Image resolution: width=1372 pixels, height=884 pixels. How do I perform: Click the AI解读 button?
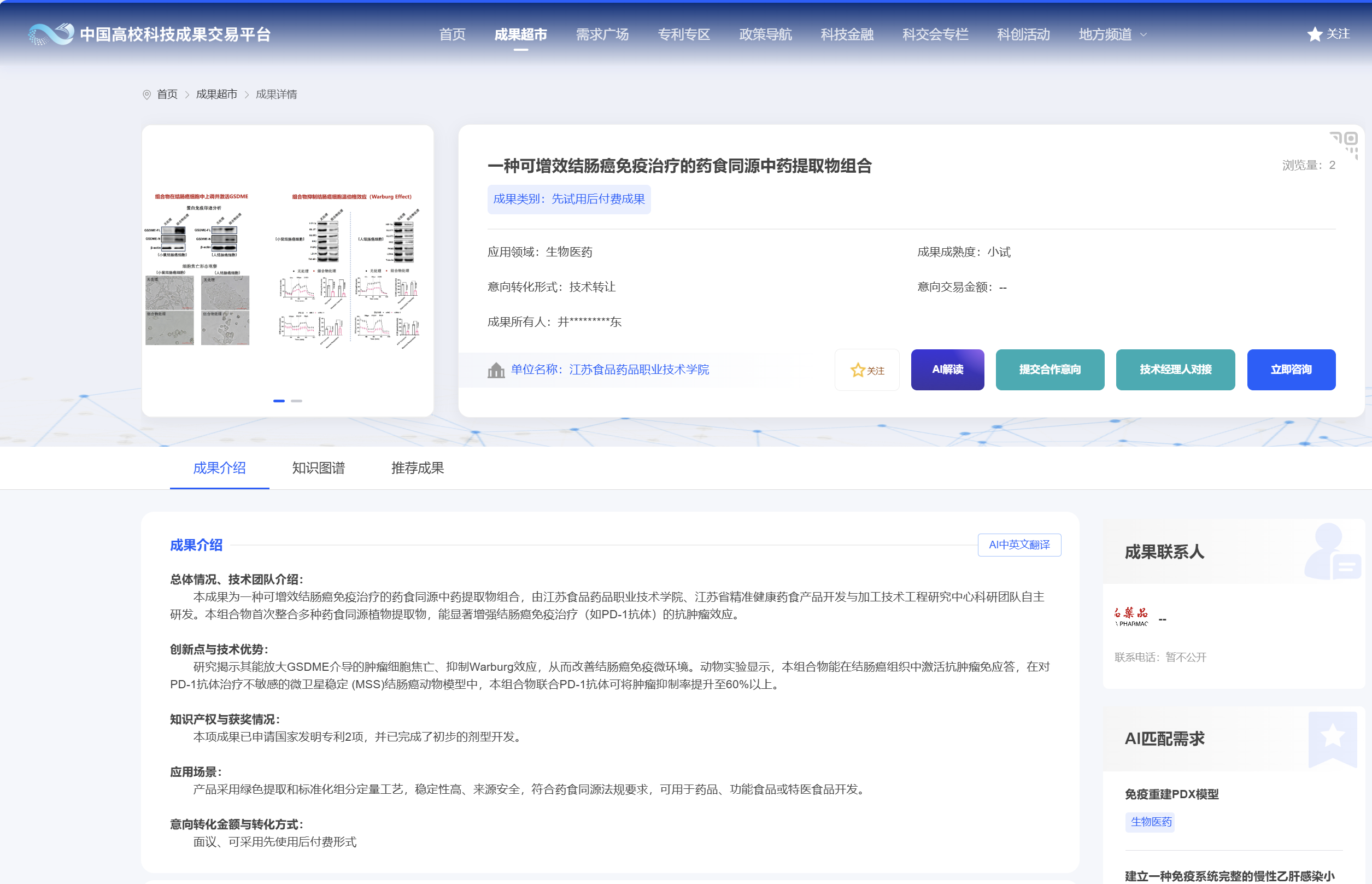947,370
